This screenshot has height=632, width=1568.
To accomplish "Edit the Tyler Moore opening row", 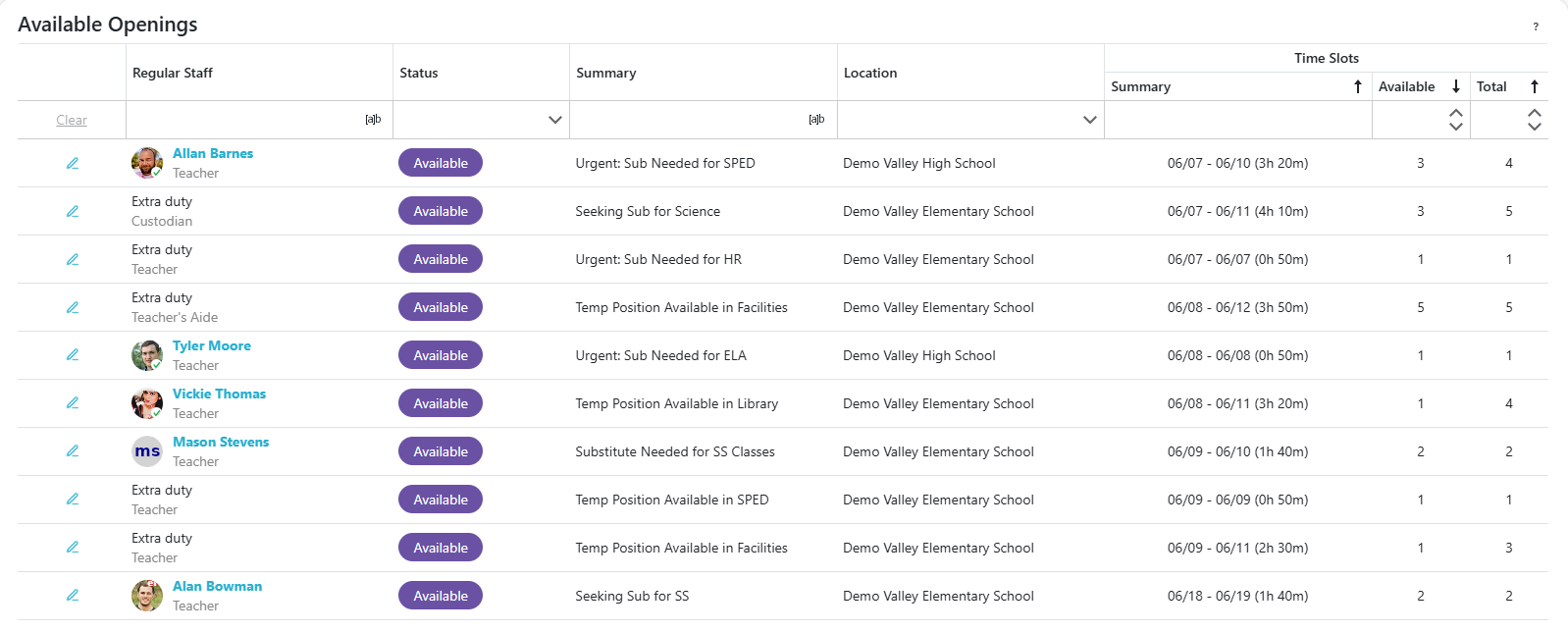I will (x=73, y=355).
